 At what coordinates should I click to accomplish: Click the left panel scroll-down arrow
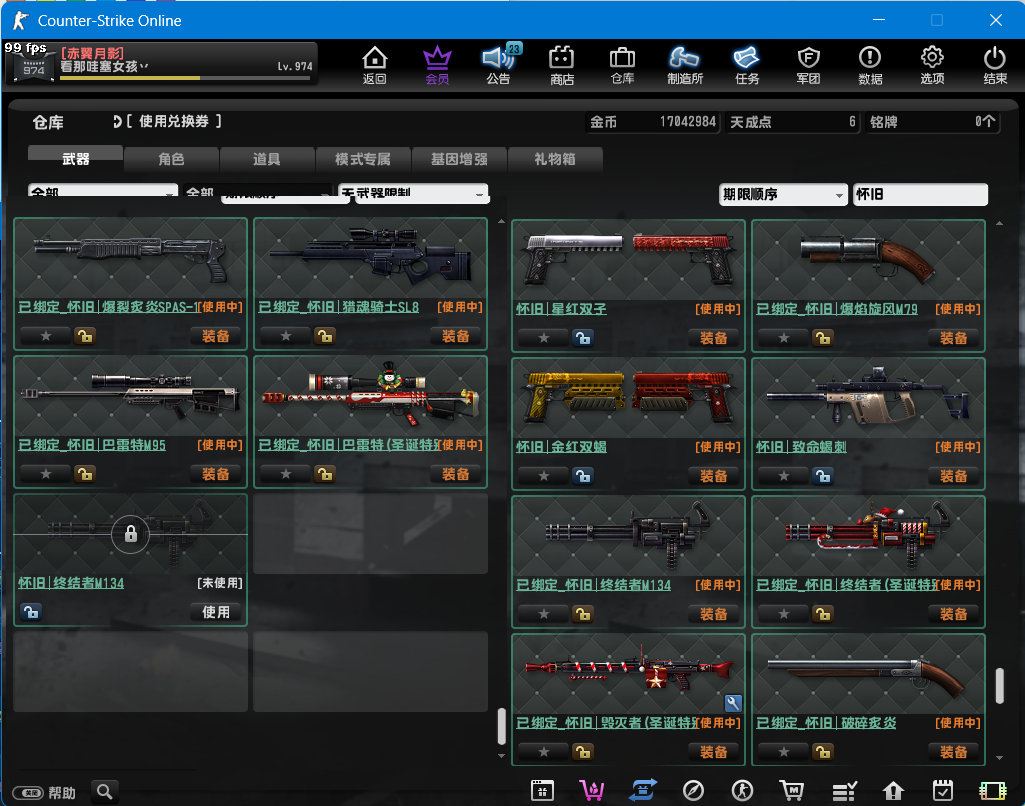tap(501, 756)
